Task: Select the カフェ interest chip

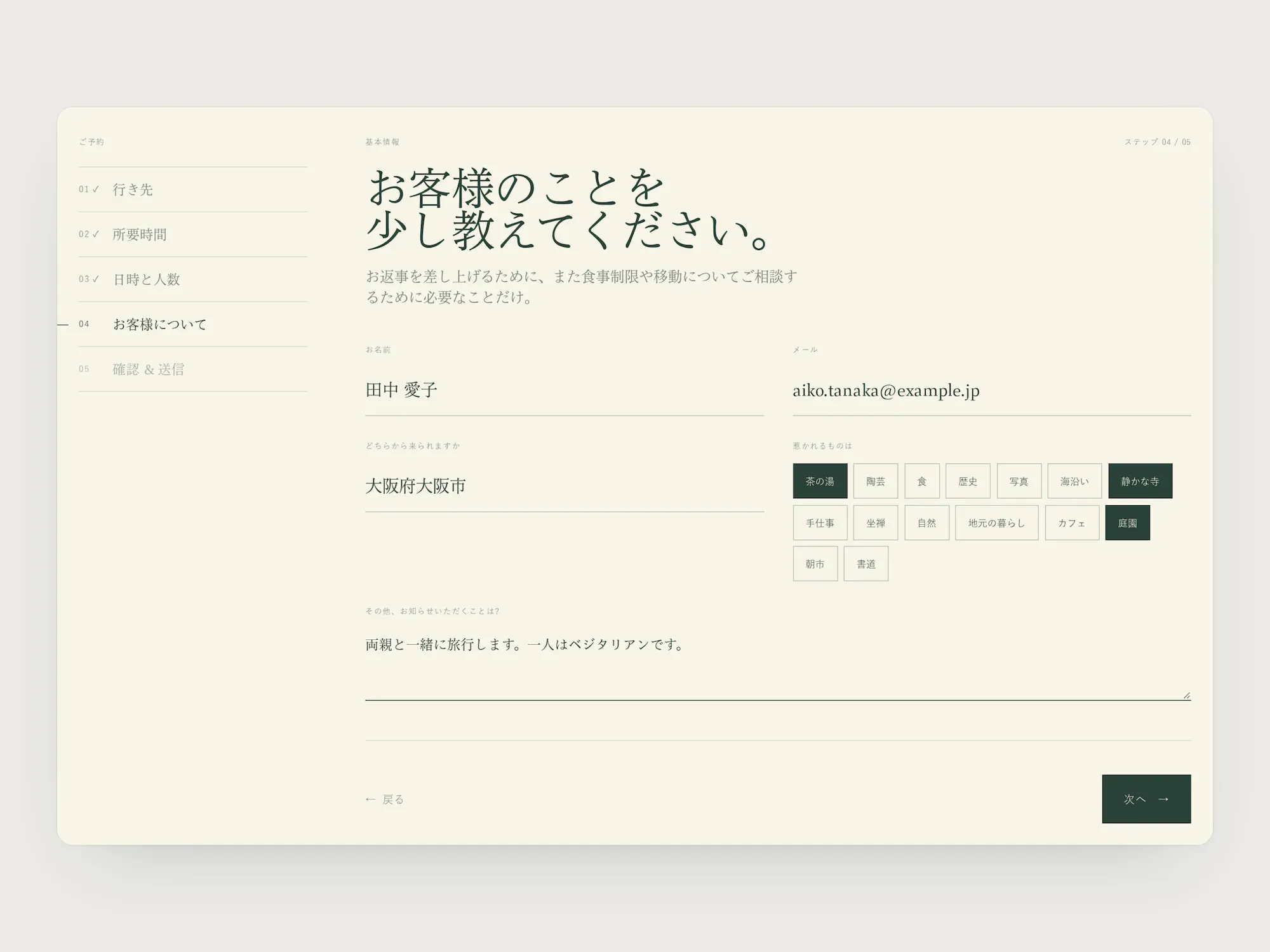Action: click(x=1072, y=523)
